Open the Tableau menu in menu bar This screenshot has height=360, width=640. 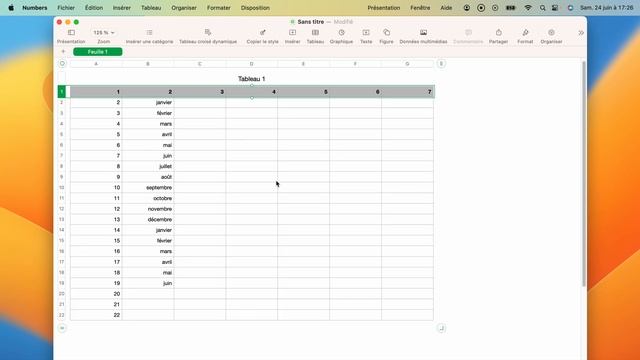click(x=151, y=8)
